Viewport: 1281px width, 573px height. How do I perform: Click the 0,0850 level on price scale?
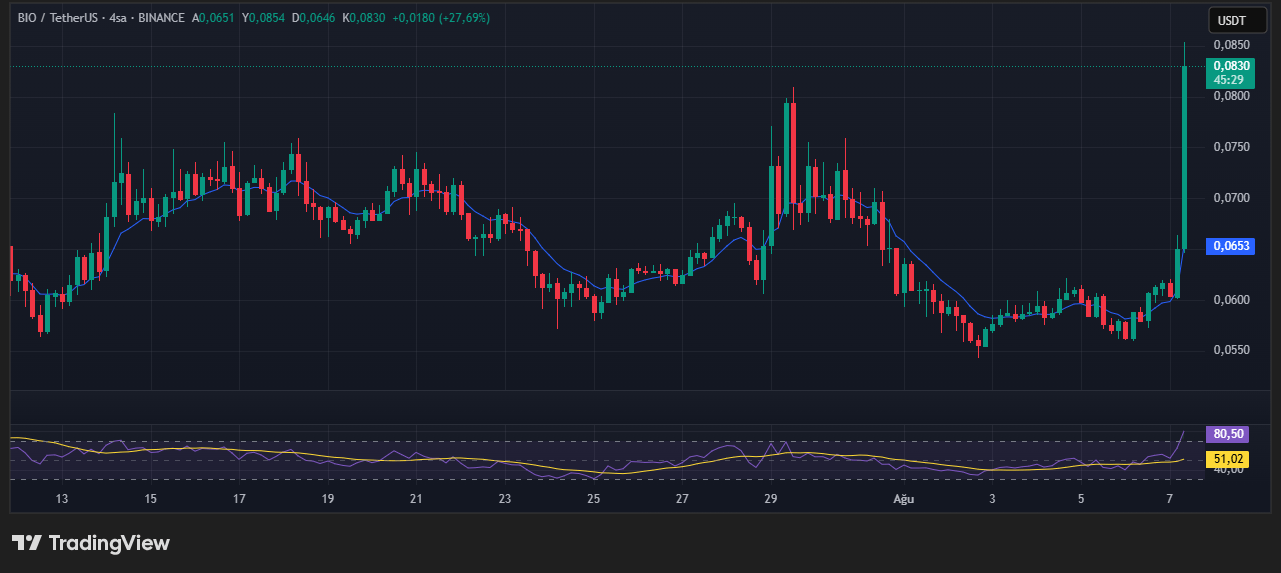[1231, 45]
